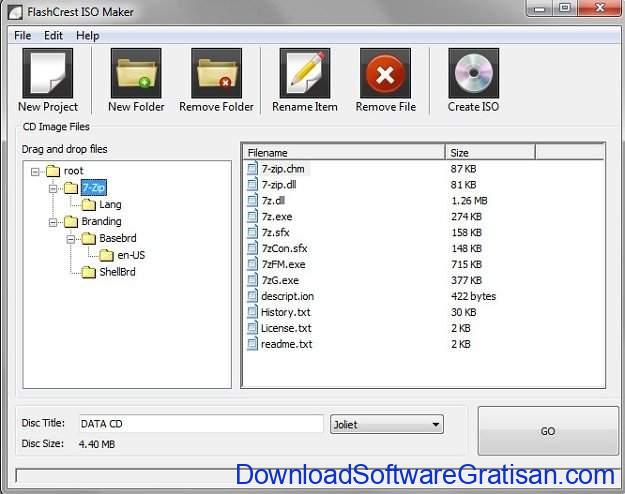Screen dimensions: 625x494
Task: Click the Create ISO disc icon
Action: tap(474, 73)
